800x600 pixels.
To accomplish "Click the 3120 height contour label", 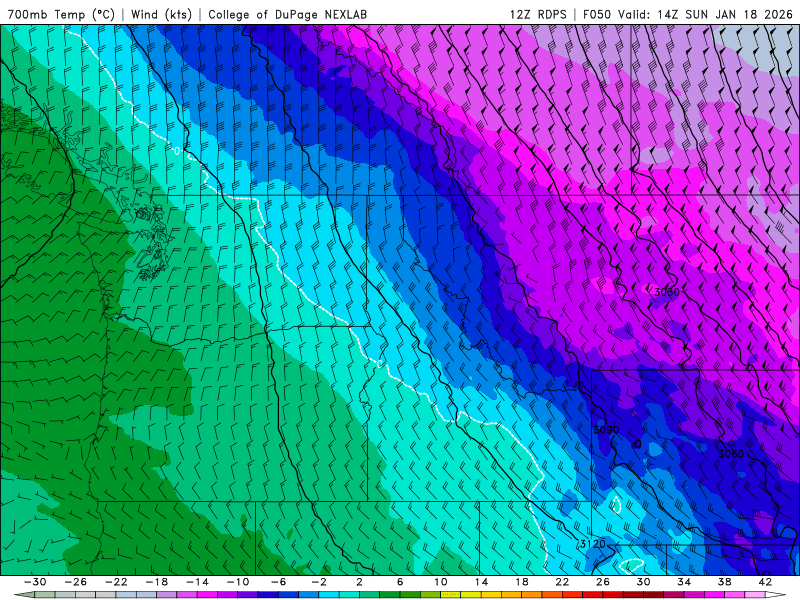I will click(x=592, y=544).
